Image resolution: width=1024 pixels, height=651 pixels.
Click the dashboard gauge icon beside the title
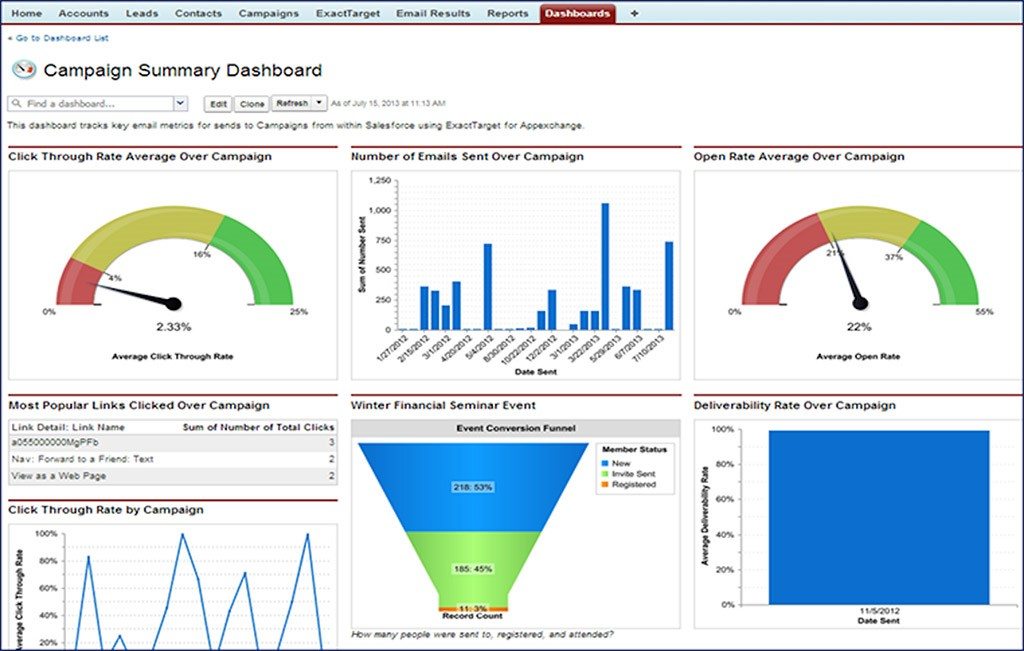[23, 70]
